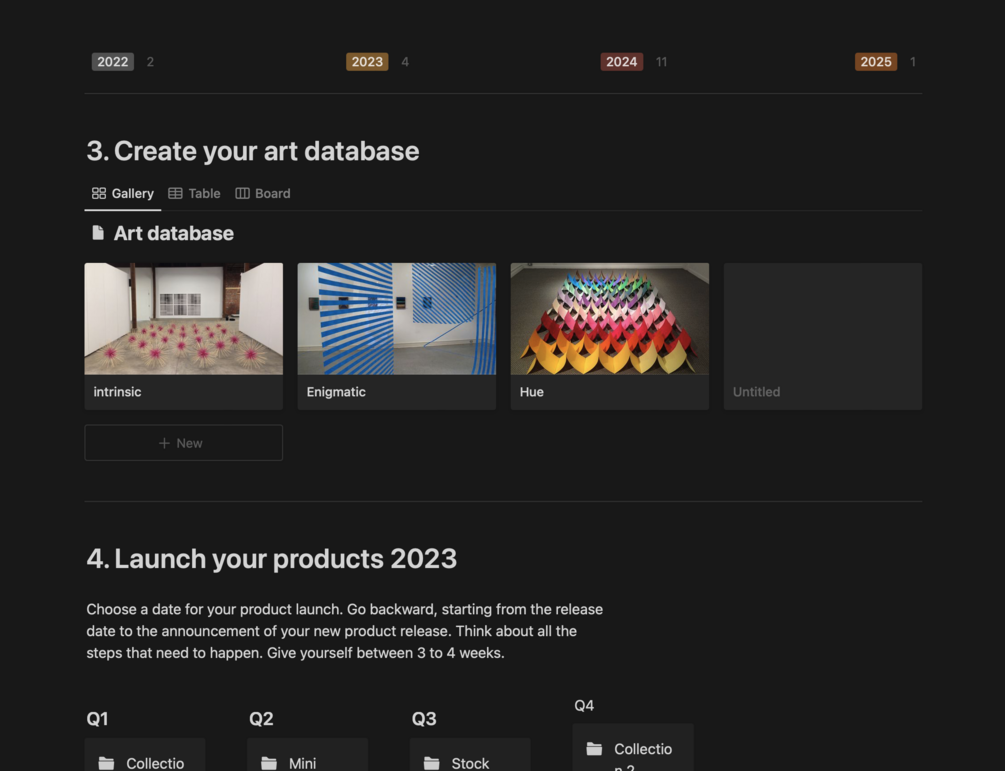The height and width of the screenshot is (771, 1005).
Task: Click the folder icon under Q4
Action: (x=594, y=749)
